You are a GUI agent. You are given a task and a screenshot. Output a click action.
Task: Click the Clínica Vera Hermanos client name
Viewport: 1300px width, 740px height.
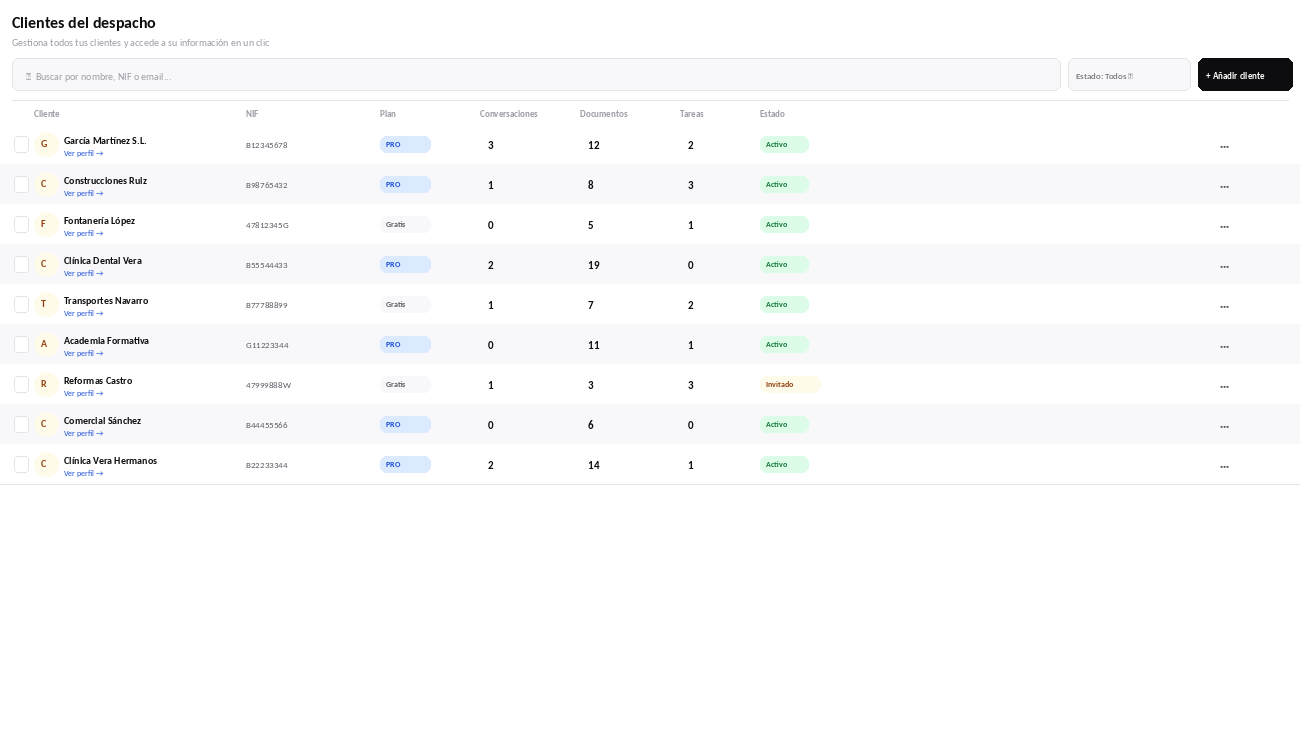click(x=110, y=461)
